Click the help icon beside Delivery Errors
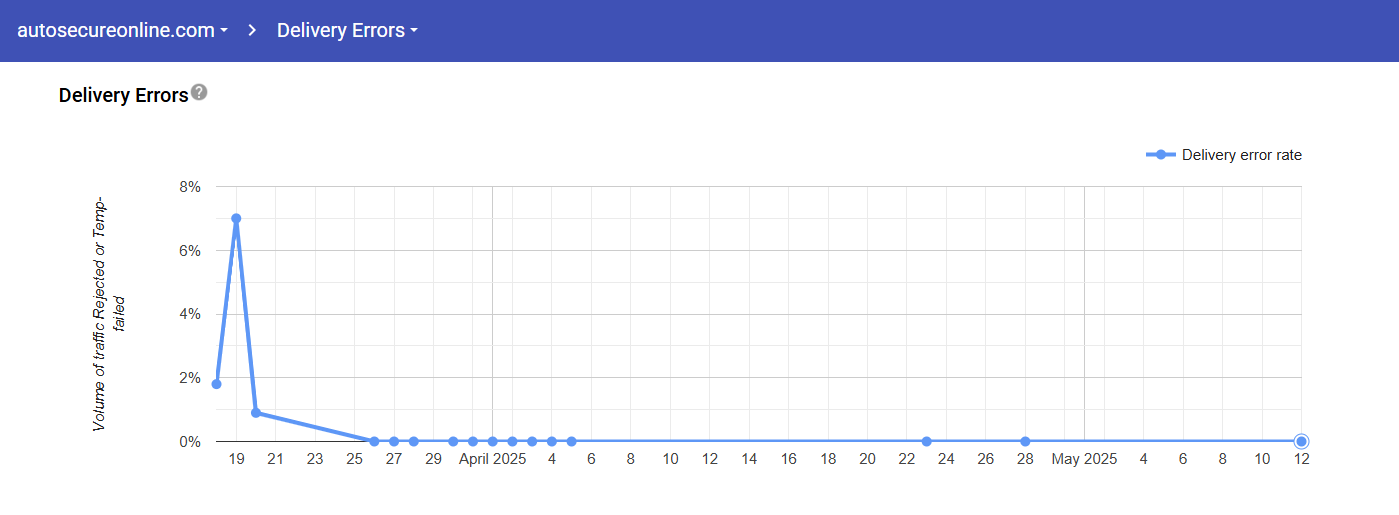Viewport: 1399px width, 515px height. [x=200, y=93]
